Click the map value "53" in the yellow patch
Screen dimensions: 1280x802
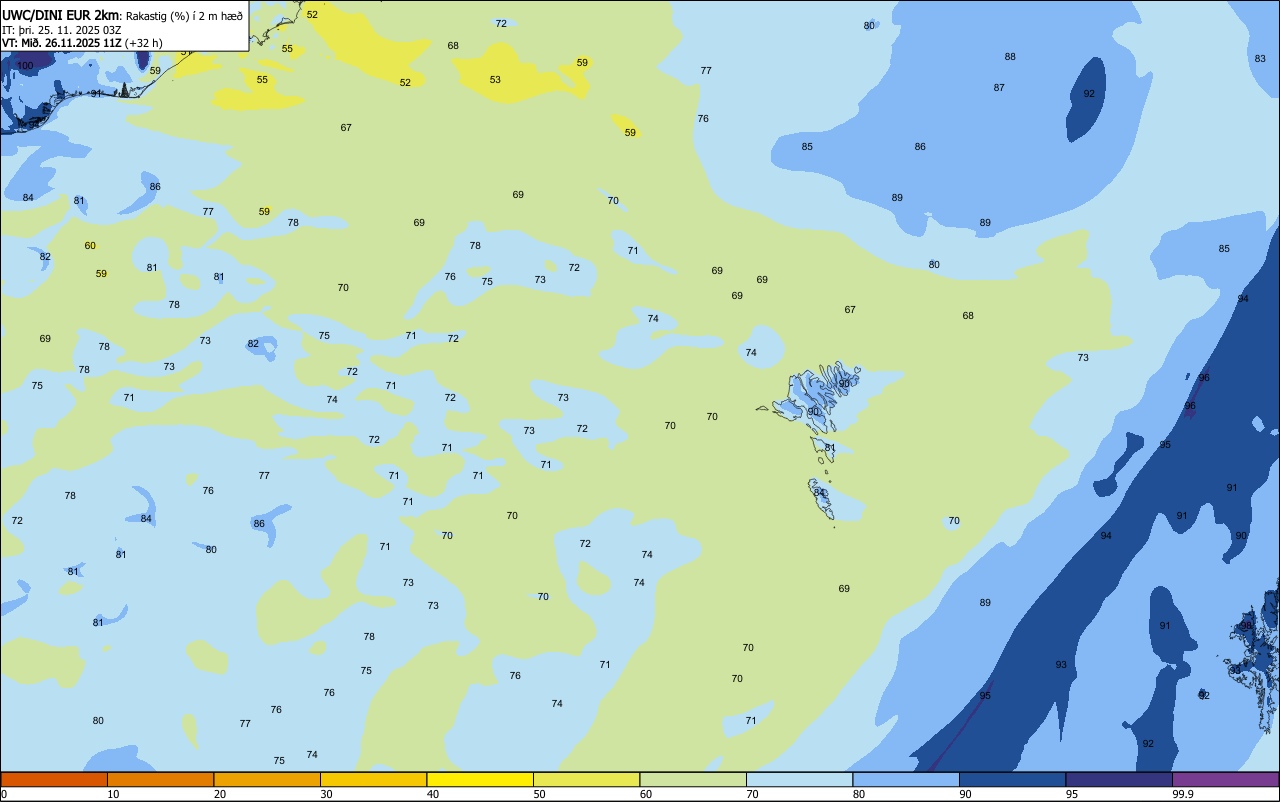click(x=495, y=80)
